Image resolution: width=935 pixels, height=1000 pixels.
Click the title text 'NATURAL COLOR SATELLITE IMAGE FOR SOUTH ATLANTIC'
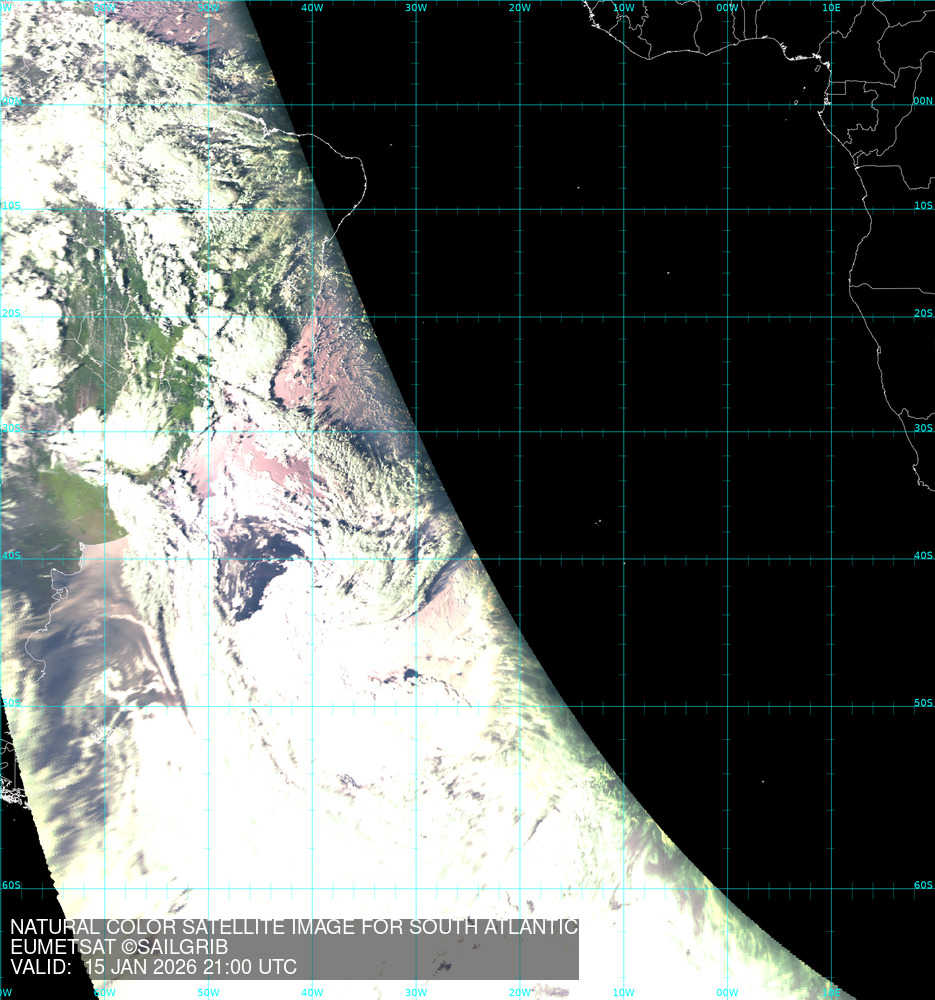tap(294, 927)
